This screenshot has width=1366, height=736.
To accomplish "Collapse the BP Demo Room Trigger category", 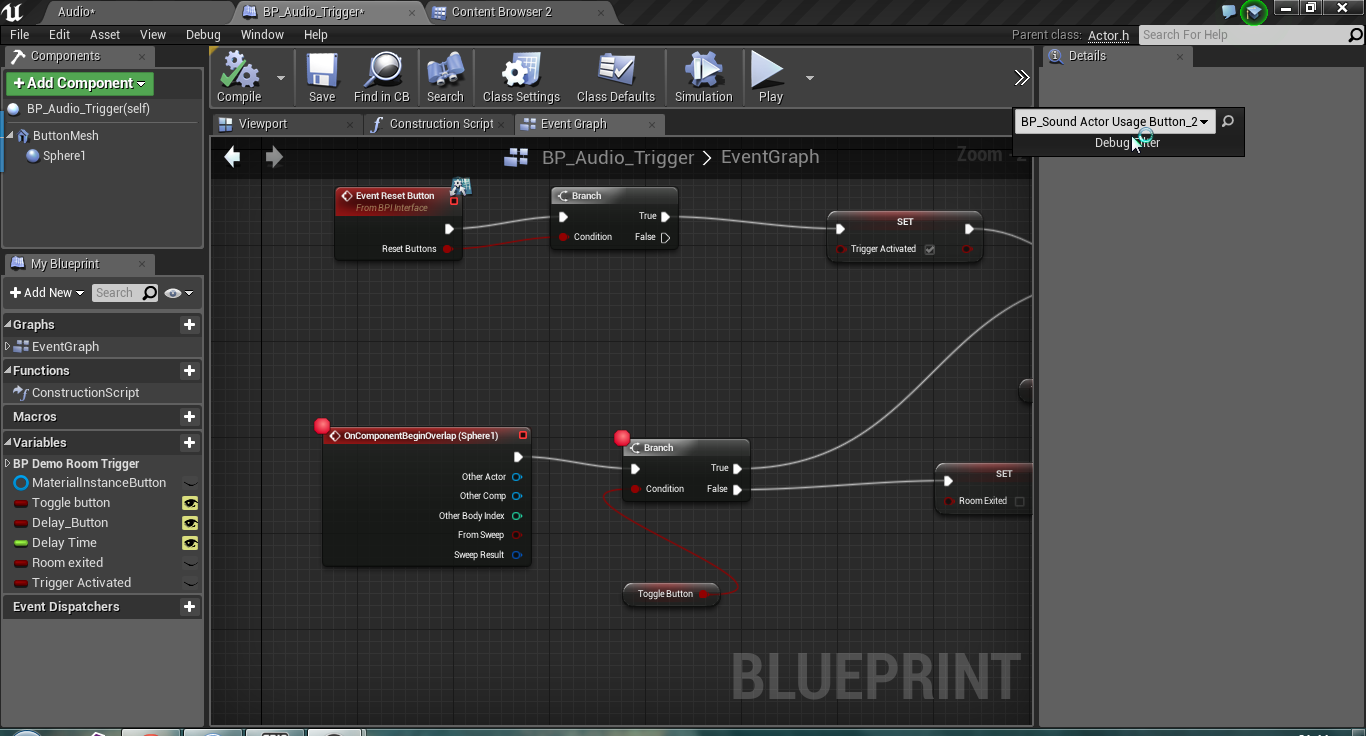I will tap(8, 464).
